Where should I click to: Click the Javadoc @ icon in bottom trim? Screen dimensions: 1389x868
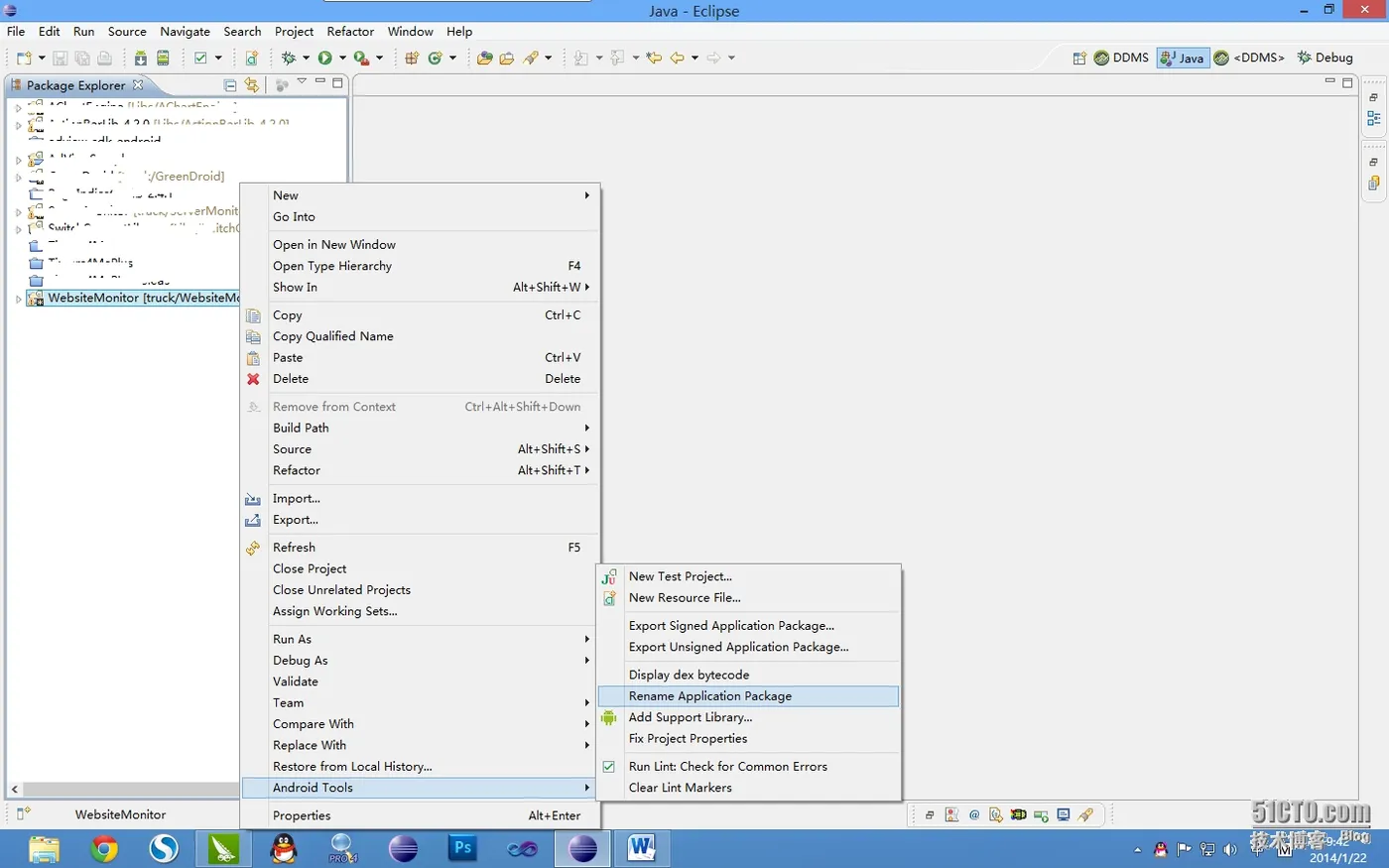coord(974,815)
